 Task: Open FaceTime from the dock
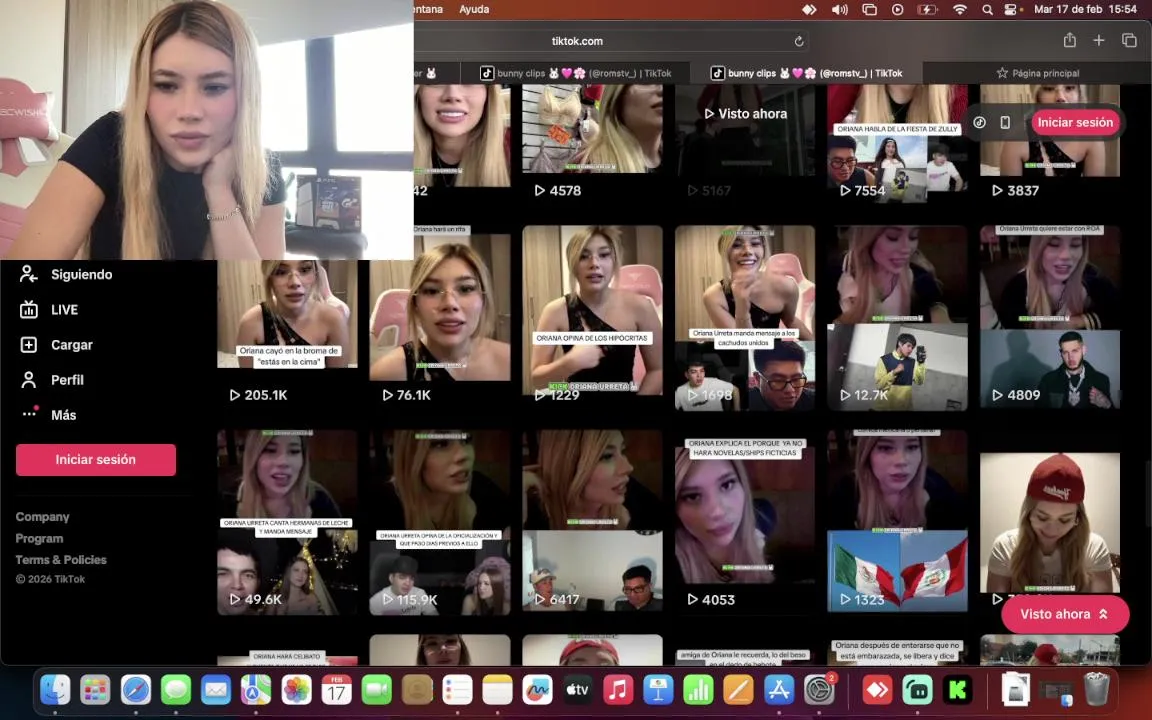(376, 690)
